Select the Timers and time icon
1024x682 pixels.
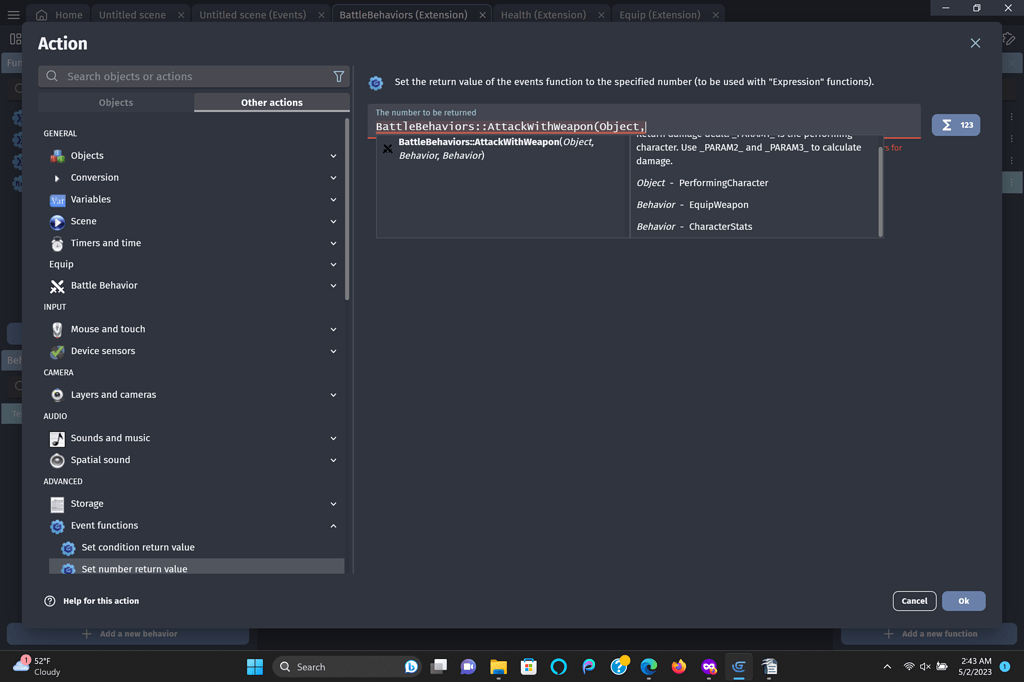(58, 243)
